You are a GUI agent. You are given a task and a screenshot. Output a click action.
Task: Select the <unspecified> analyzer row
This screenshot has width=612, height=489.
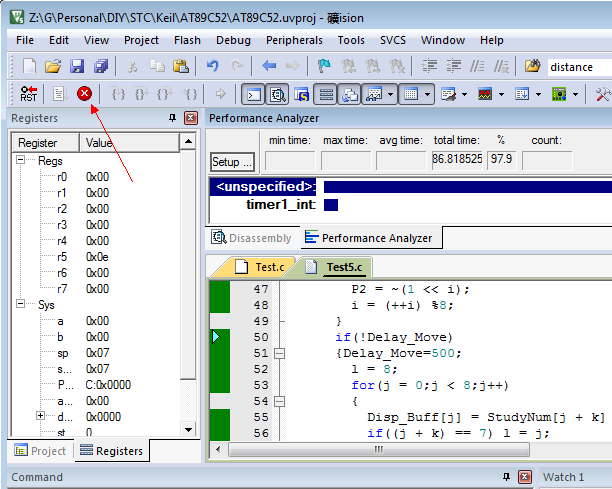click(265, 187)
